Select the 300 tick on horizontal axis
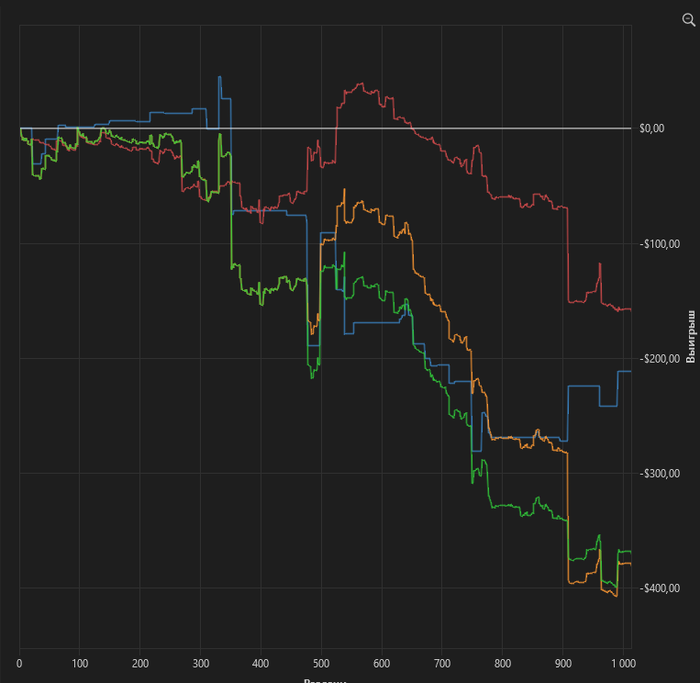The height and width of the screenshot is (683, 700). click(x=201, y=663)
